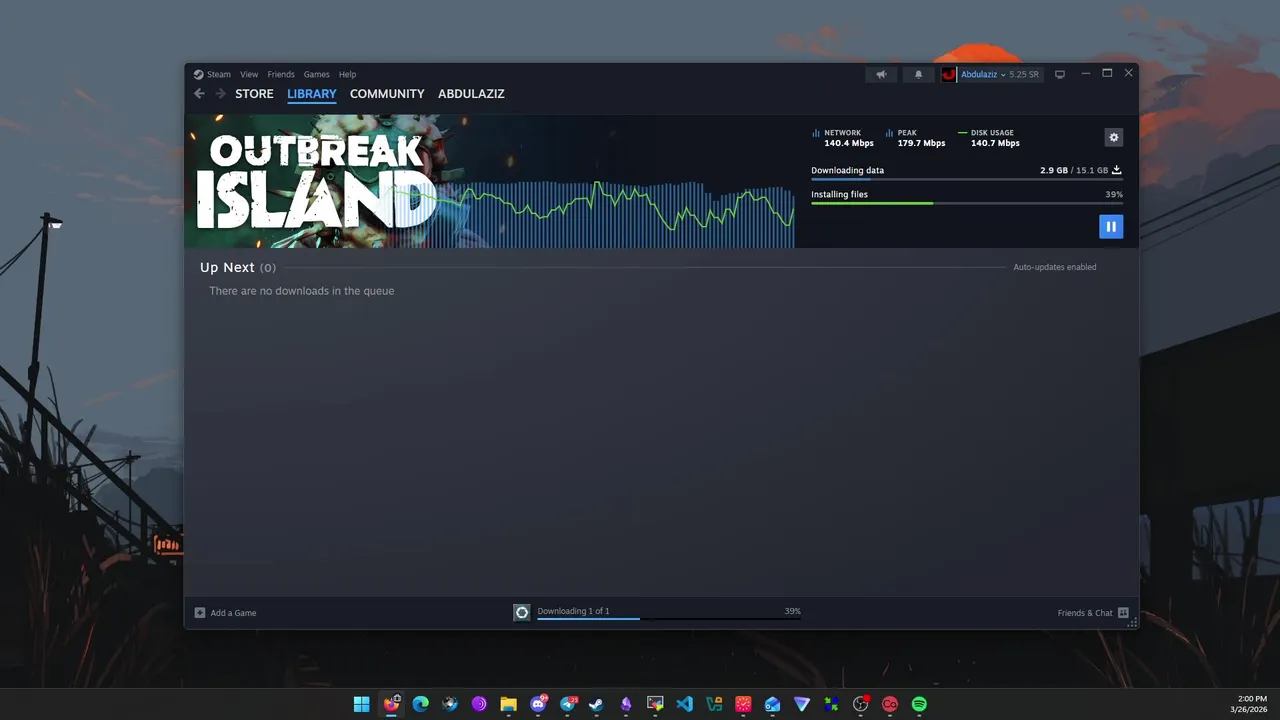Click the DISK USAGE 140.7 Mbps stat
Viewport: 1280px width, 720px height.
coord(989,138)
